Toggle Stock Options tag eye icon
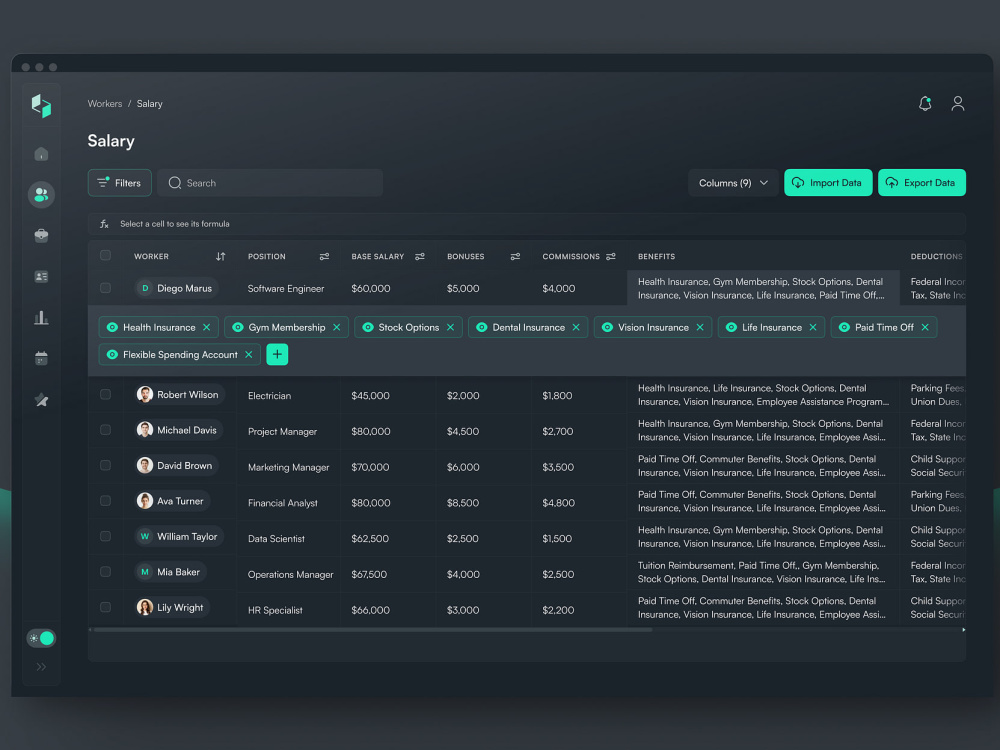 coord(368,327)
